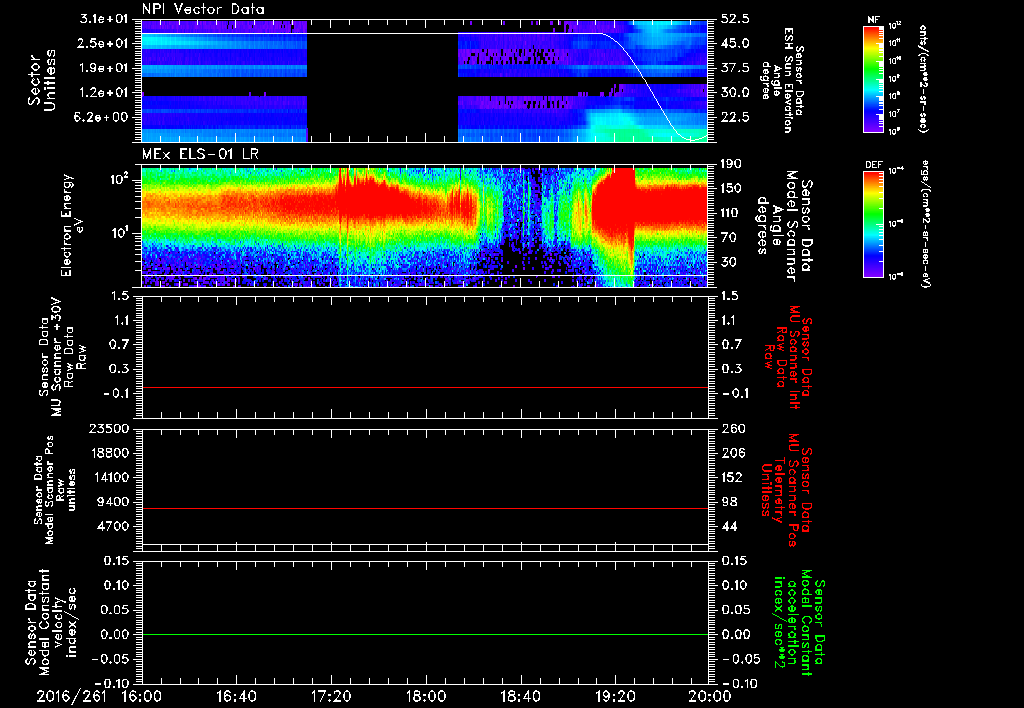Click the 150 scanner angle tick label
The image size is (1024, 708).
[x=733, y=188]
